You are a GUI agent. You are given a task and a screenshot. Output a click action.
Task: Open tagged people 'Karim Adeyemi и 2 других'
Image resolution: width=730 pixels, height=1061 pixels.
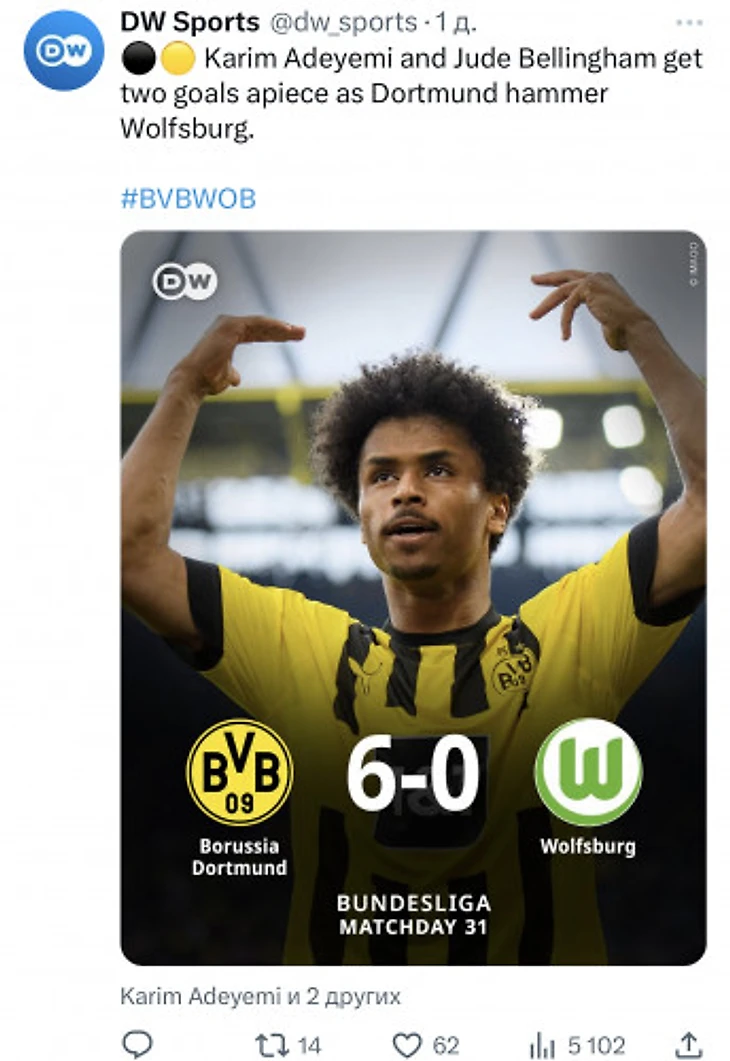[260, 996]
